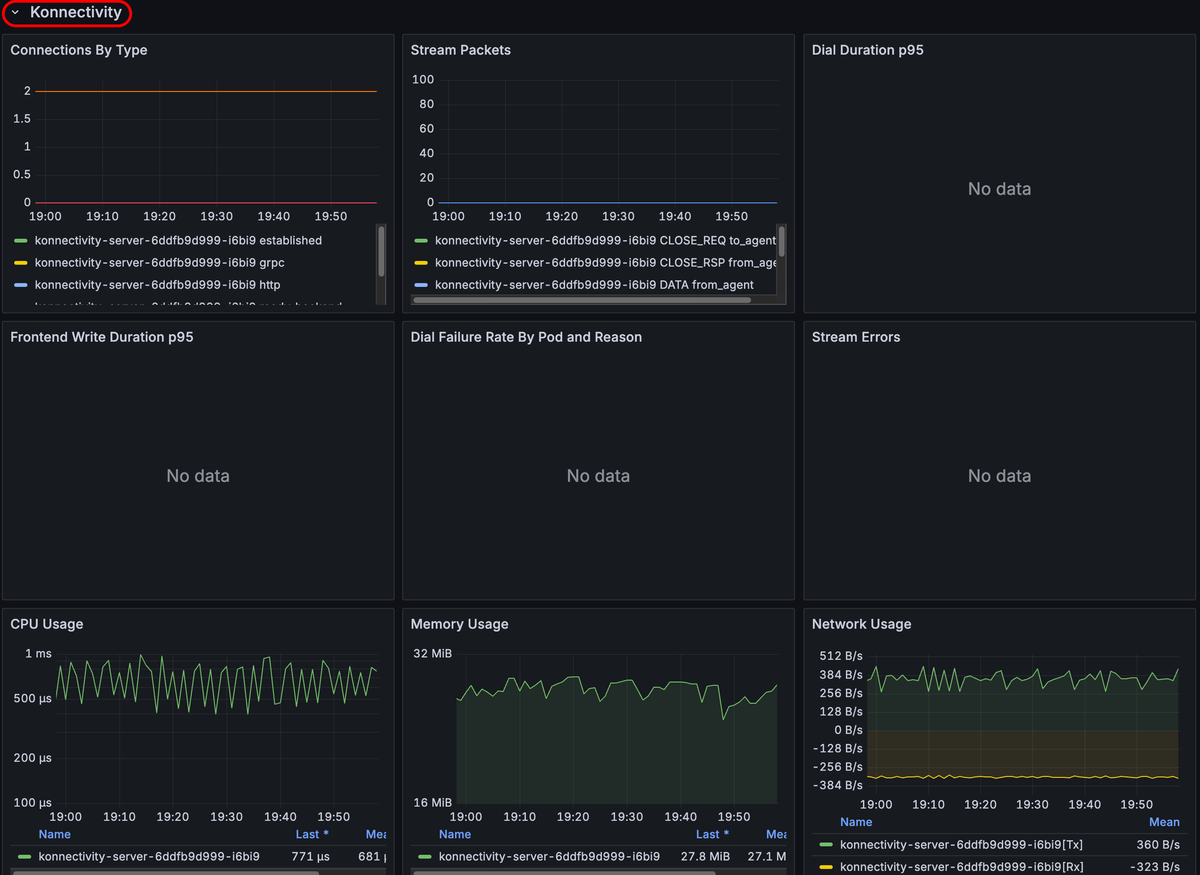Sort Network Usage legend by Mean column
1200x875 pixels.
pos(1164,822)
